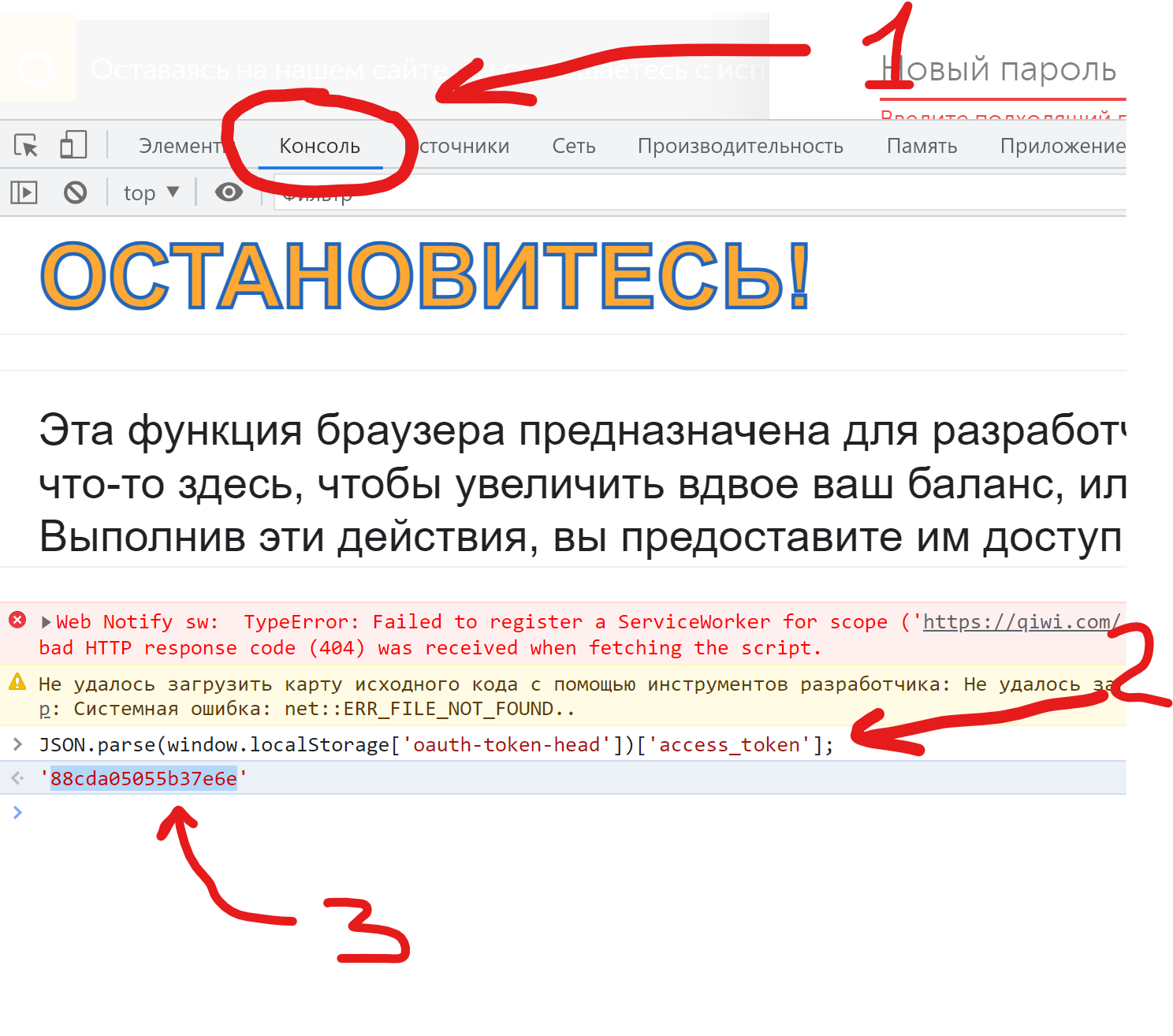Open the Производительность tab
1173x1036 pixels.
tap(741, 146)
